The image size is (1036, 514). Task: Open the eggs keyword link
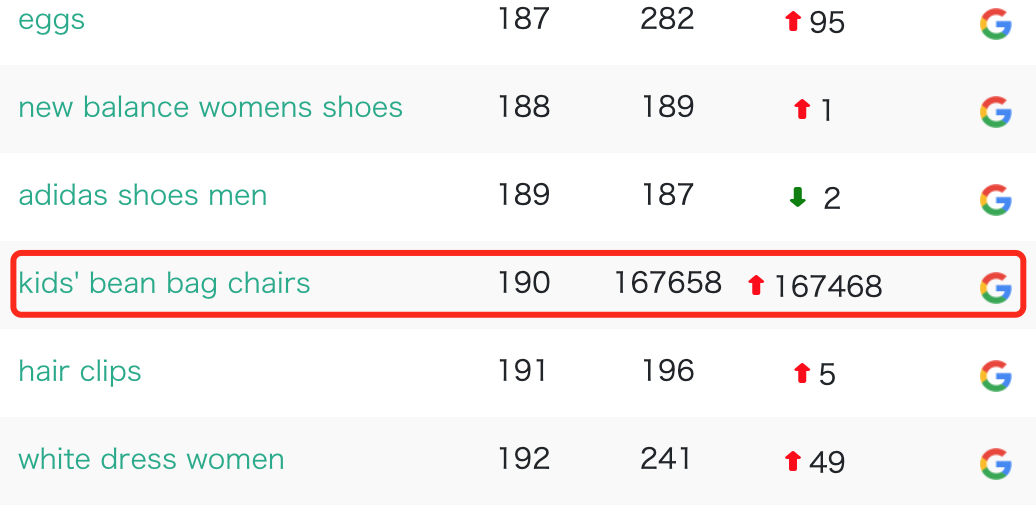click(x=52, y=20)
